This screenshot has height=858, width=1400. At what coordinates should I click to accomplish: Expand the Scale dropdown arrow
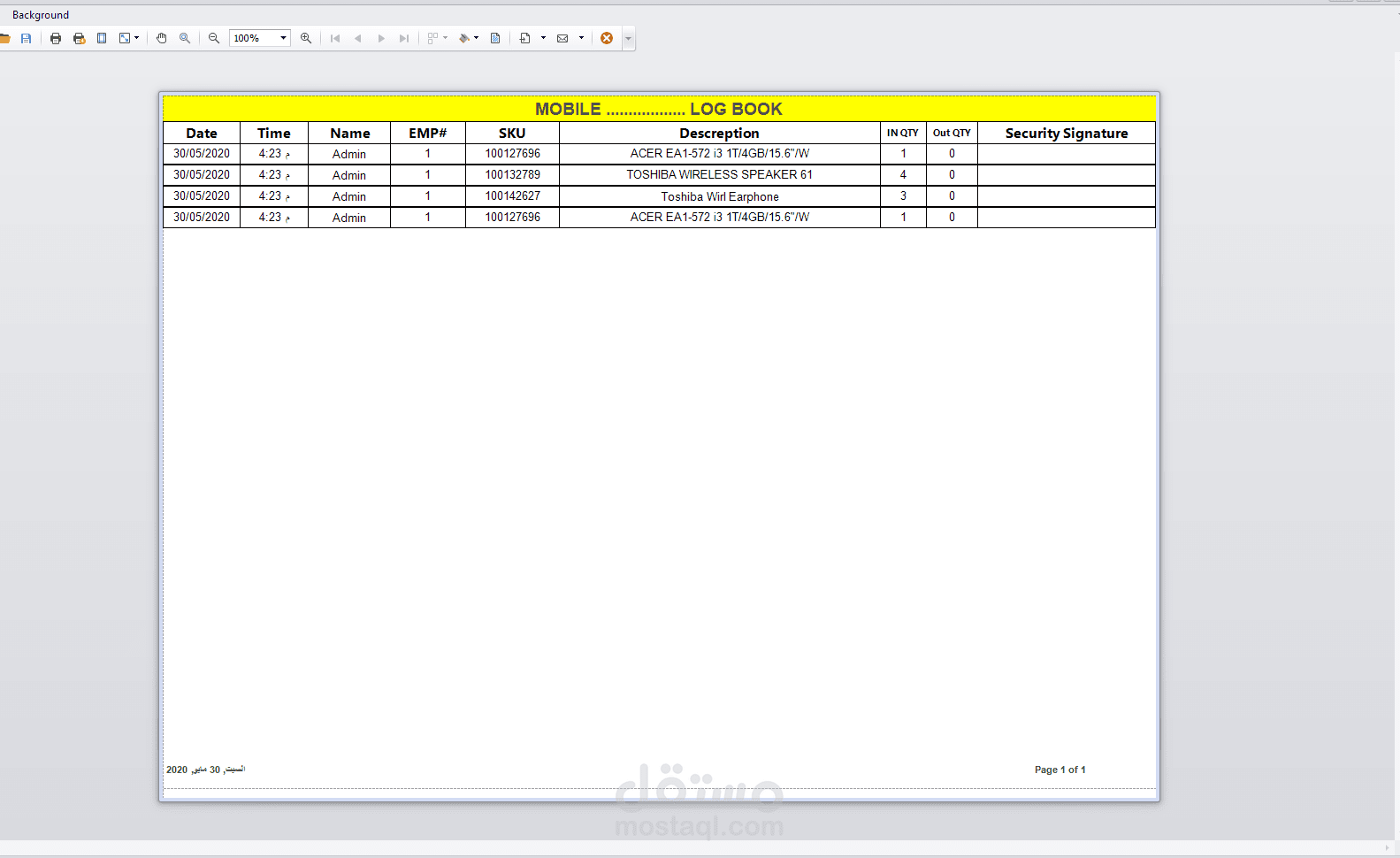click(x=137, y=38)
